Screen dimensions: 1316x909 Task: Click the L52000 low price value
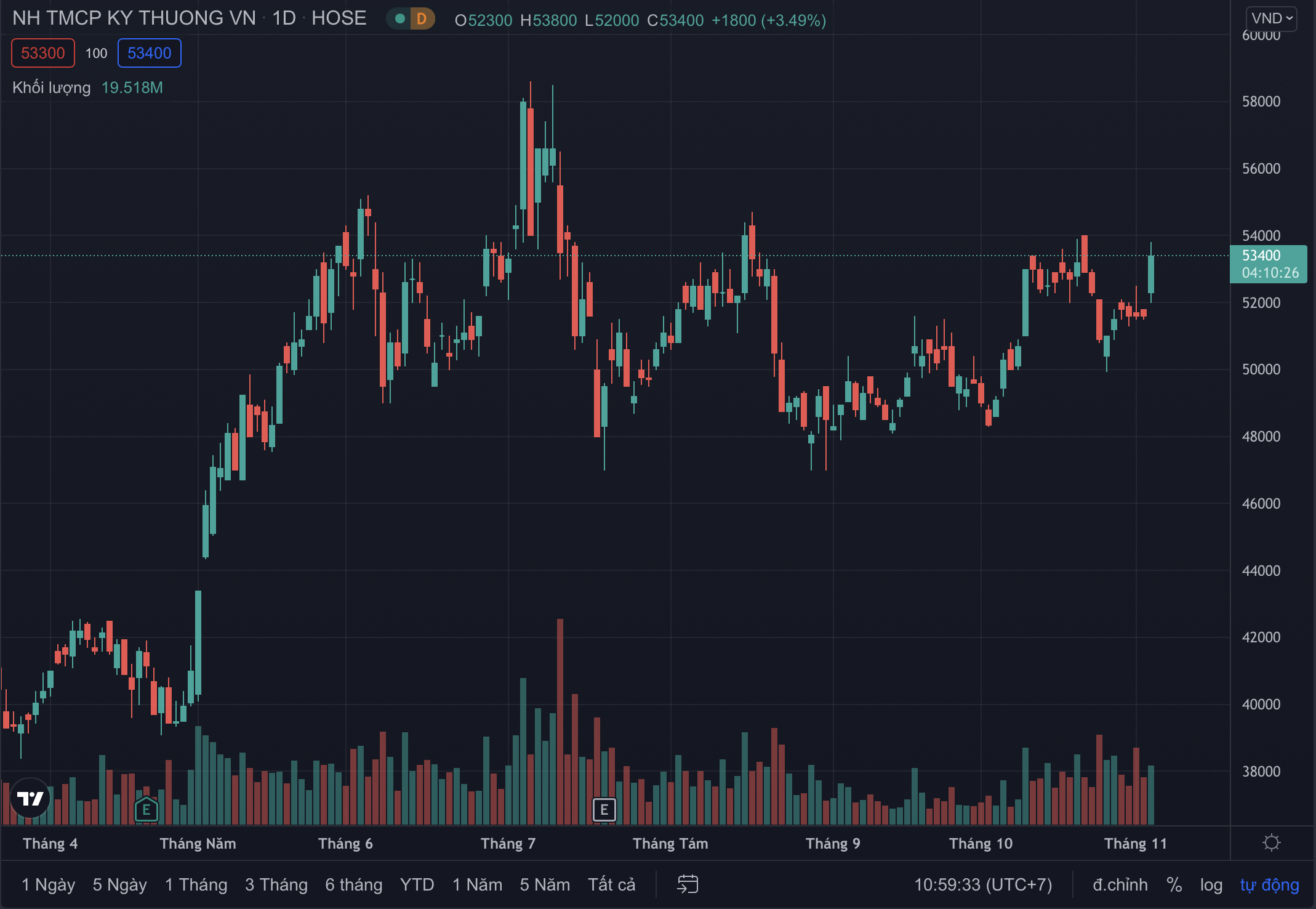[x=612, y=20]
